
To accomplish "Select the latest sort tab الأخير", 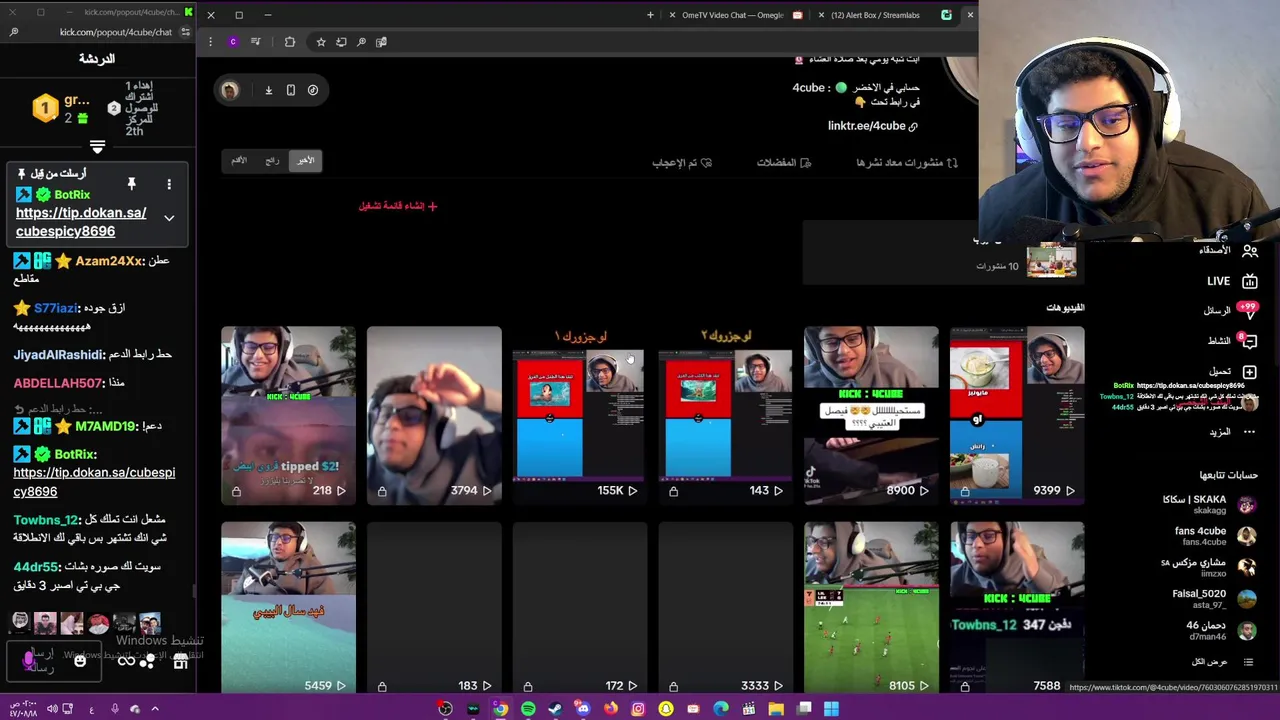I will 306,160.
